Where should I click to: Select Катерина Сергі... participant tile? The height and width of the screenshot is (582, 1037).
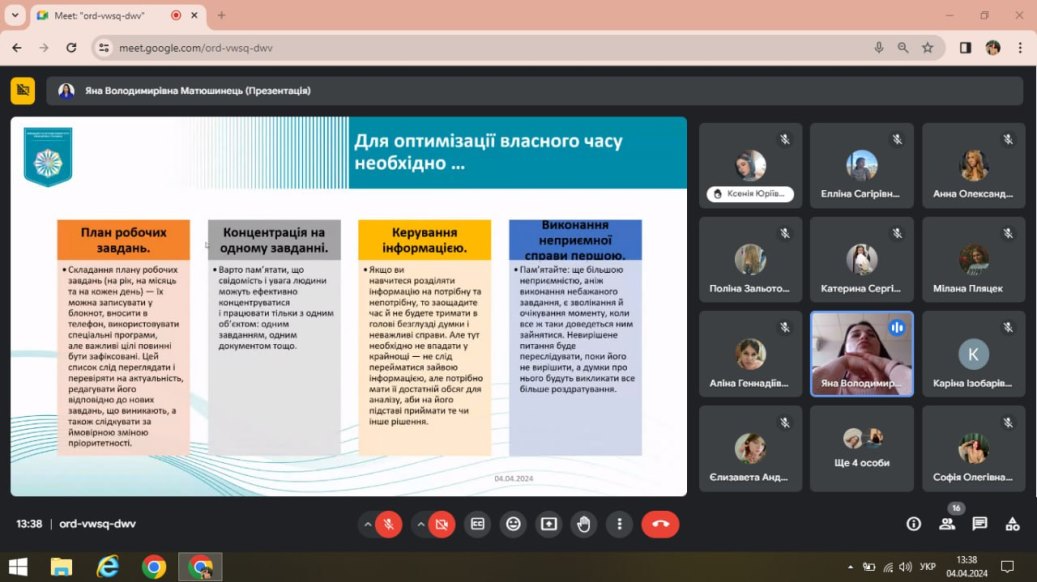[x=861, y=259]
